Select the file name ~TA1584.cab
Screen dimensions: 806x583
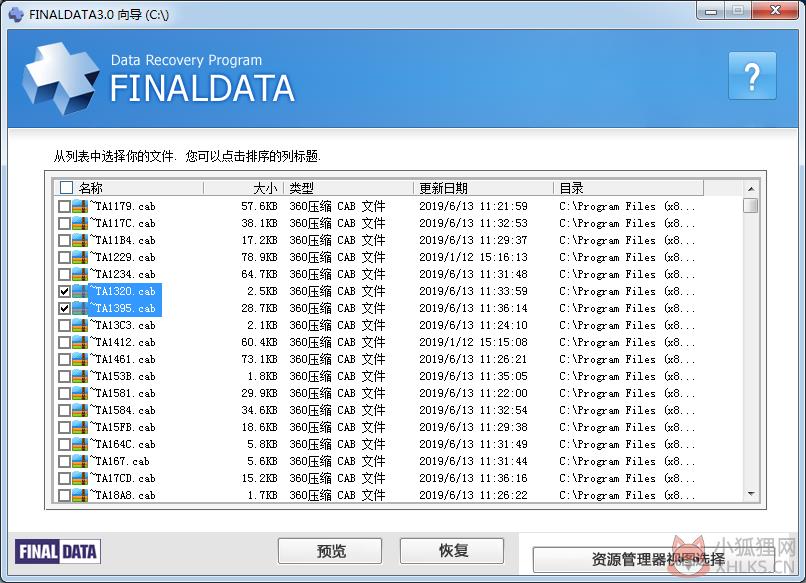(x=122, y=410)
